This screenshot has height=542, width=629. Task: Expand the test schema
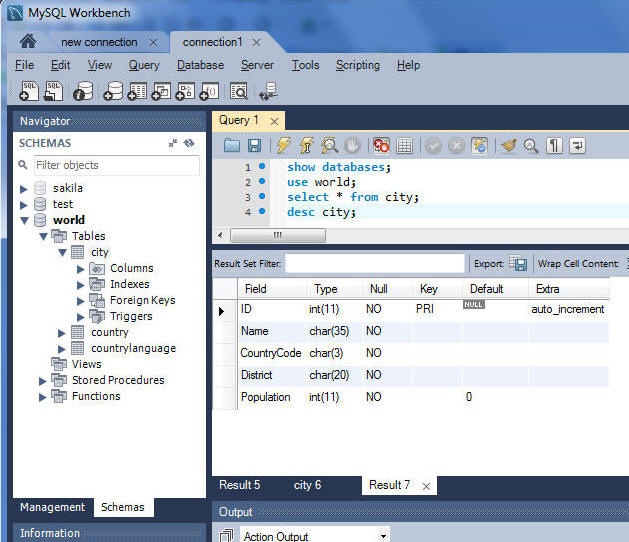coord(24,205)
